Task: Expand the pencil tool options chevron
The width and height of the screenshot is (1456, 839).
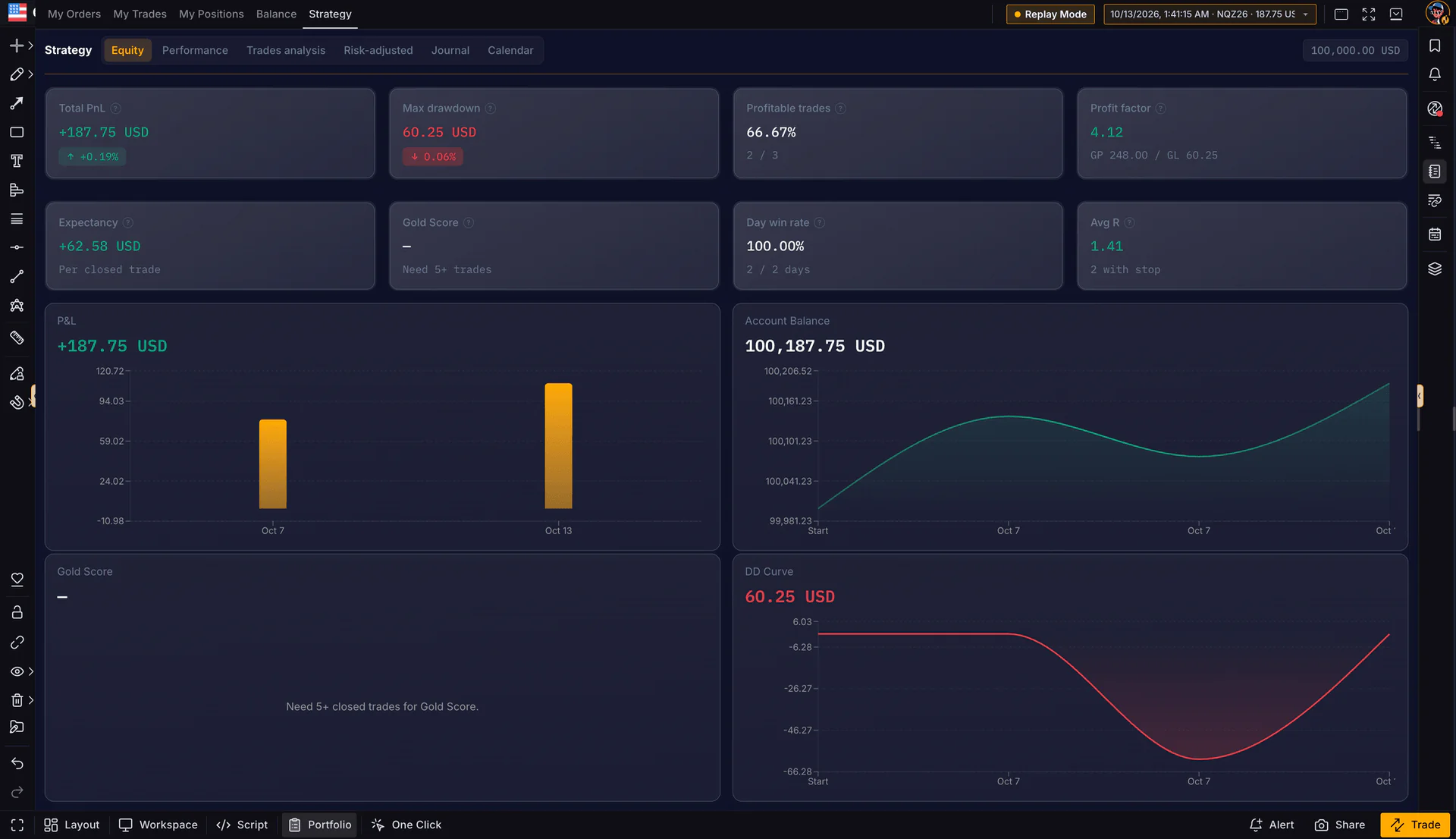Action: click(x=30, y=74)
